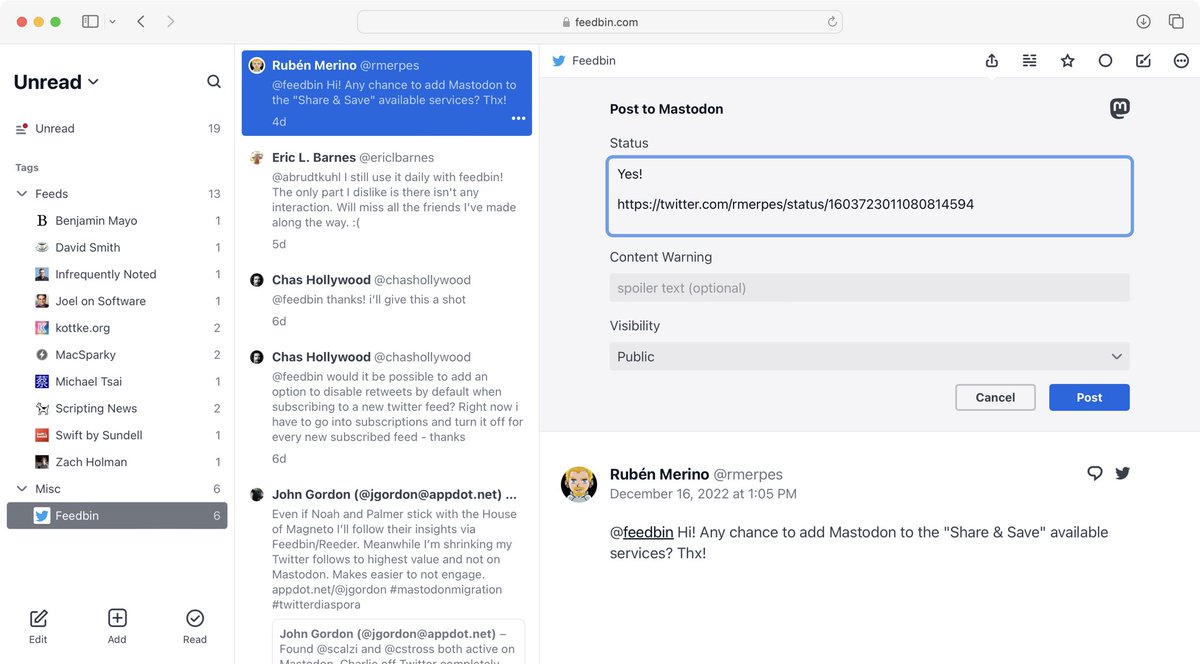Open Chas Hollywood disable retweets entry

click(387, 408)
